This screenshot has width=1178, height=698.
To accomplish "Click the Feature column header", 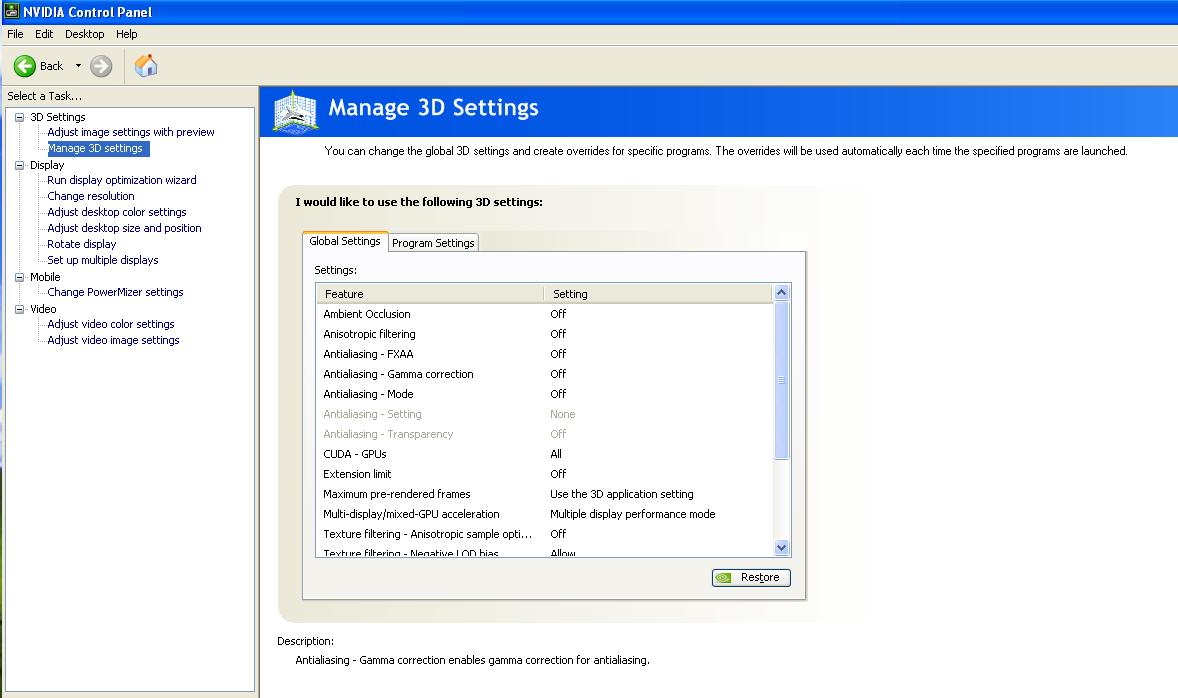I will tap(430, 294).
